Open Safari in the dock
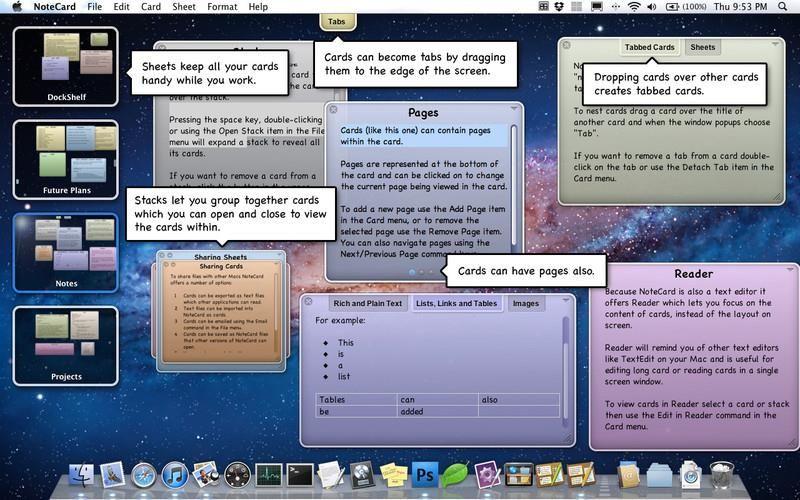 (x=144, y=474)
